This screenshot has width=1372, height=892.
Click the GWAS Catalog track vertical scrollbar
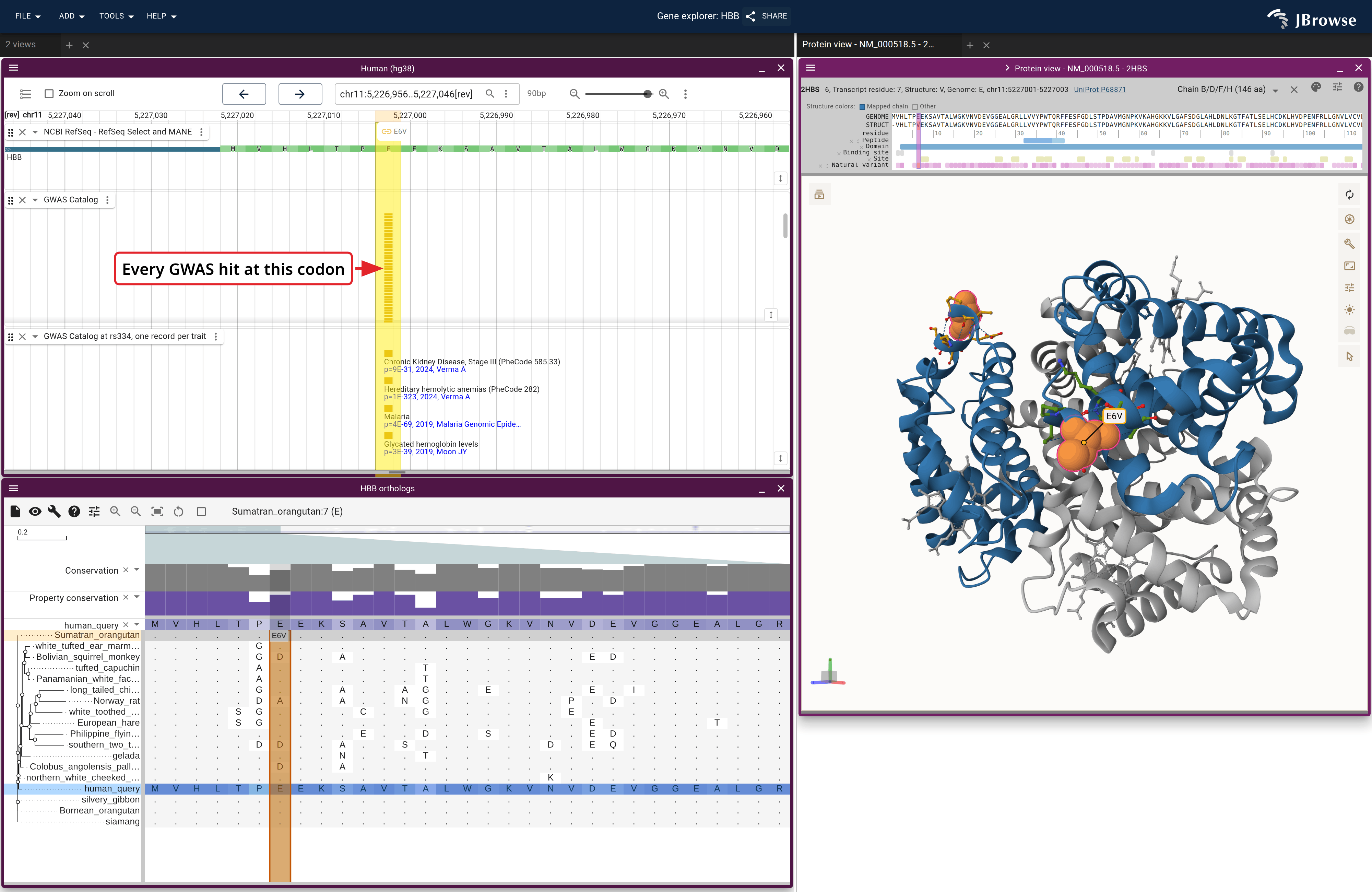(785, 225)
